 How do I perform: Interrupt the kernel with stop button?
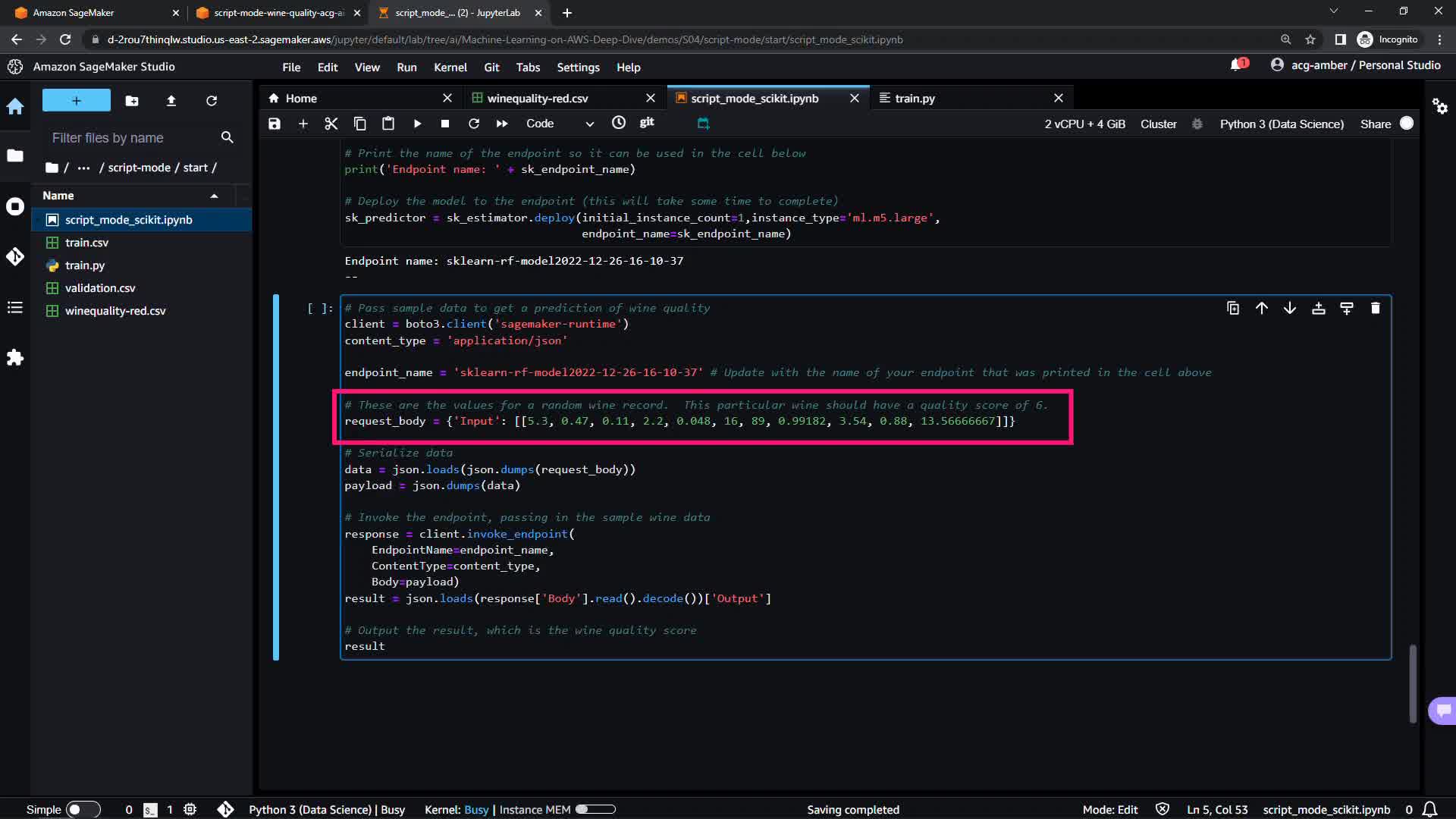(x=445, y=124)
